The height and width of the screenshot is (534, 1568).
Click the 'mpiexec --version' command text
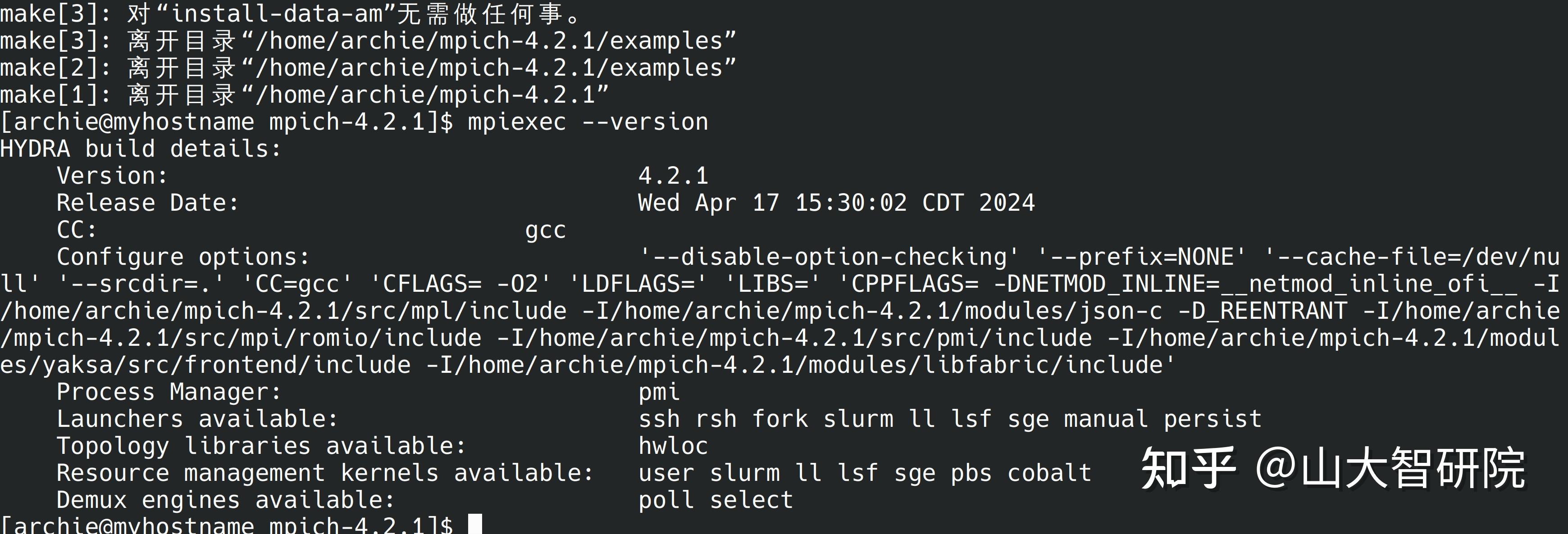588,122
